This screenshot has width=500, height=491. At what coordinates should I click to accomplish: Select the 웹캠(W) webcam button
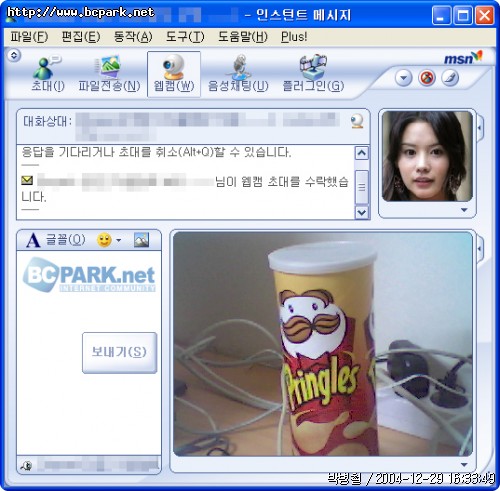(x=174, y=74)
